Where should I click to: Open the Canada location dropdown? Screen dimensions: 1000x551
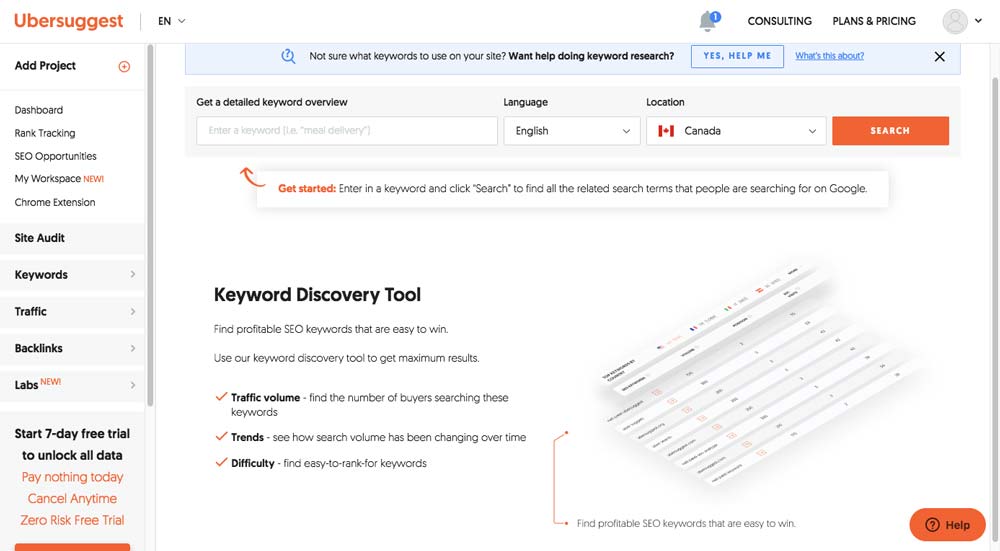(736, 131)
